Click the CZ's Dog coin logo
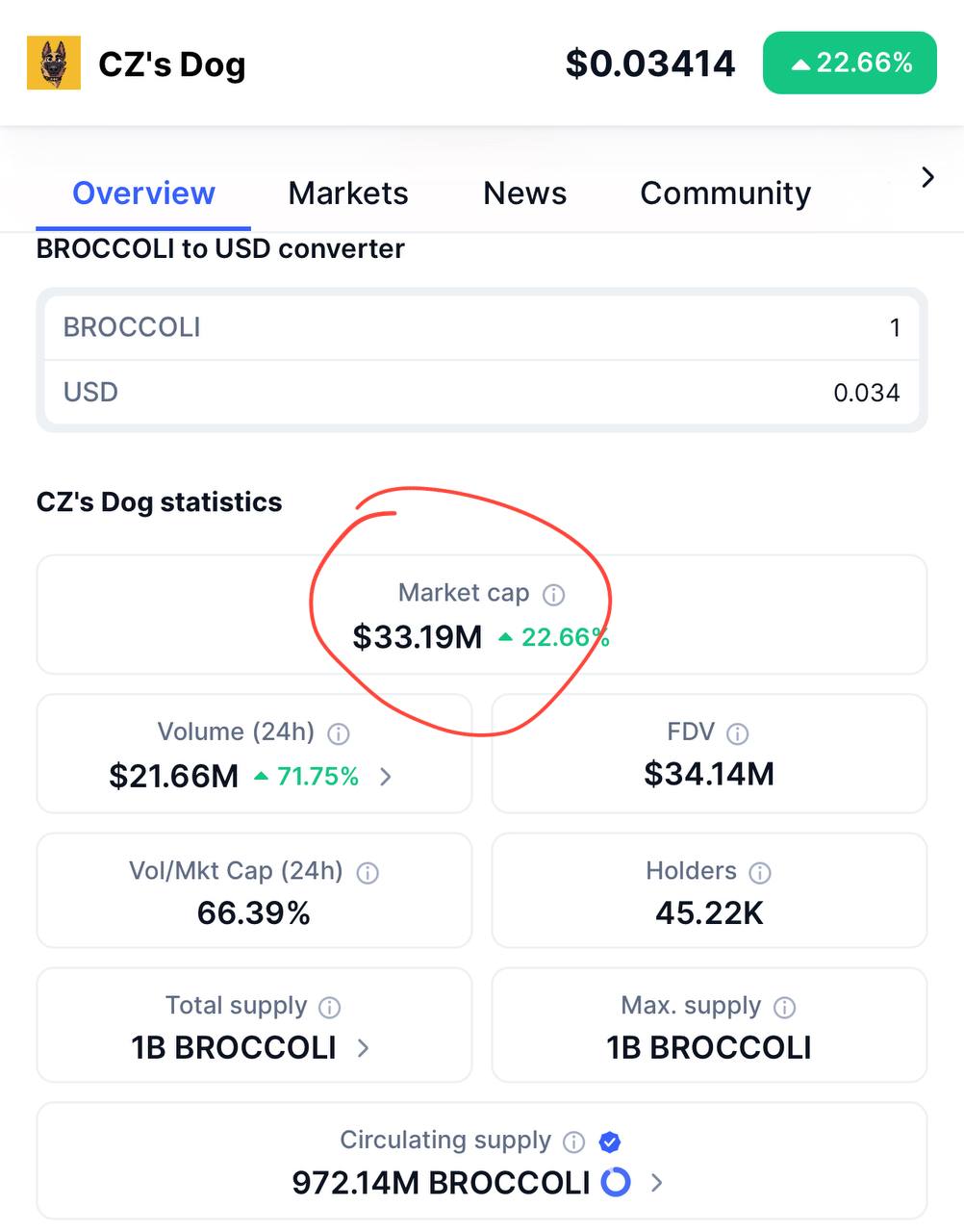The height and width of the screenshot is (1232, 964). tap(54, 64)
